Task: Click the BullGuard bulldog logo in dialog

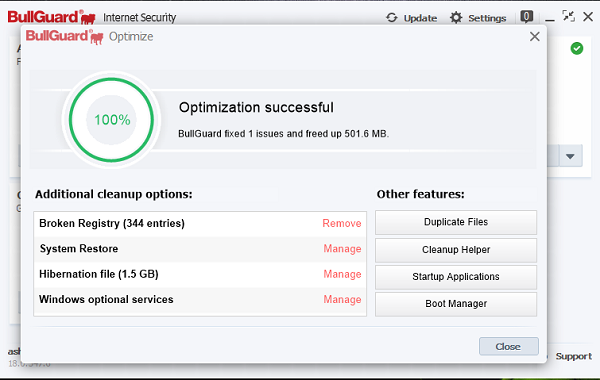Action: pos(97,38)
